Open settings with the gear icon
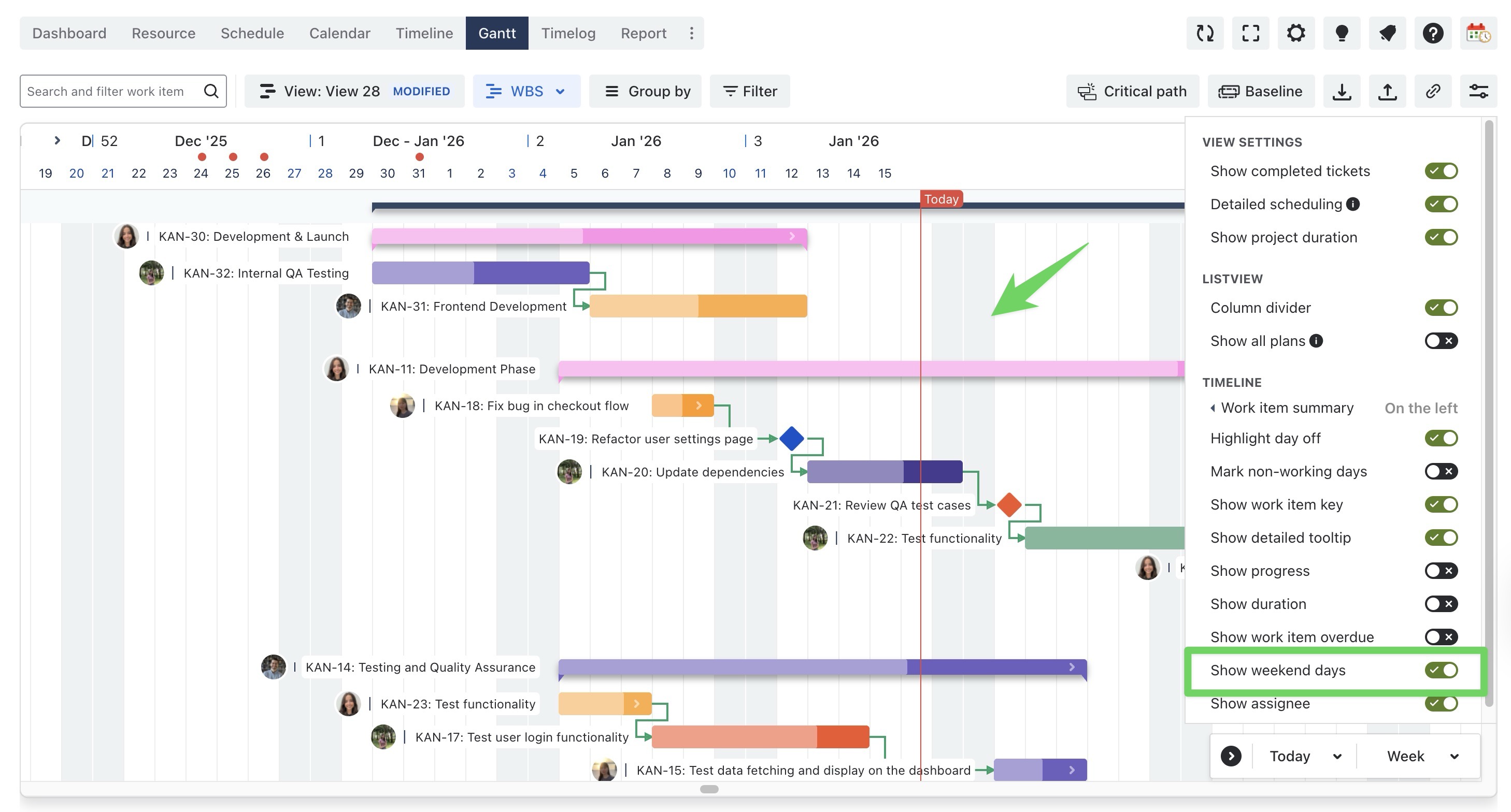1511x812 pixels. click(1296, 34)
